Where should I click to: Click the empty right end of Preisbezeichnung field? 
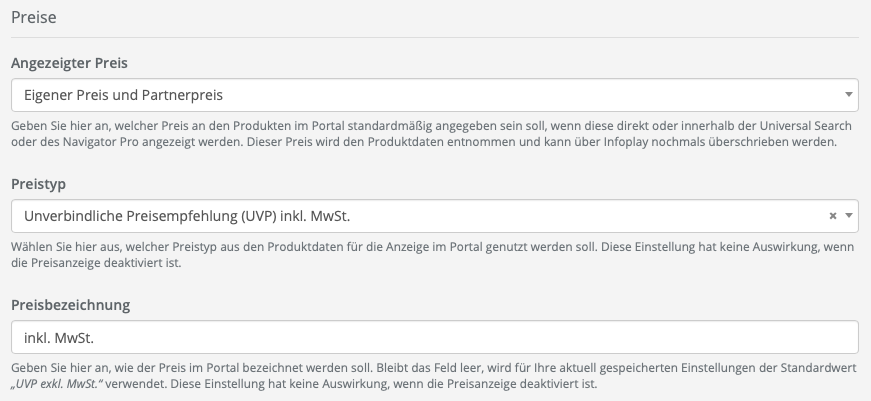(x=800, y=336)
